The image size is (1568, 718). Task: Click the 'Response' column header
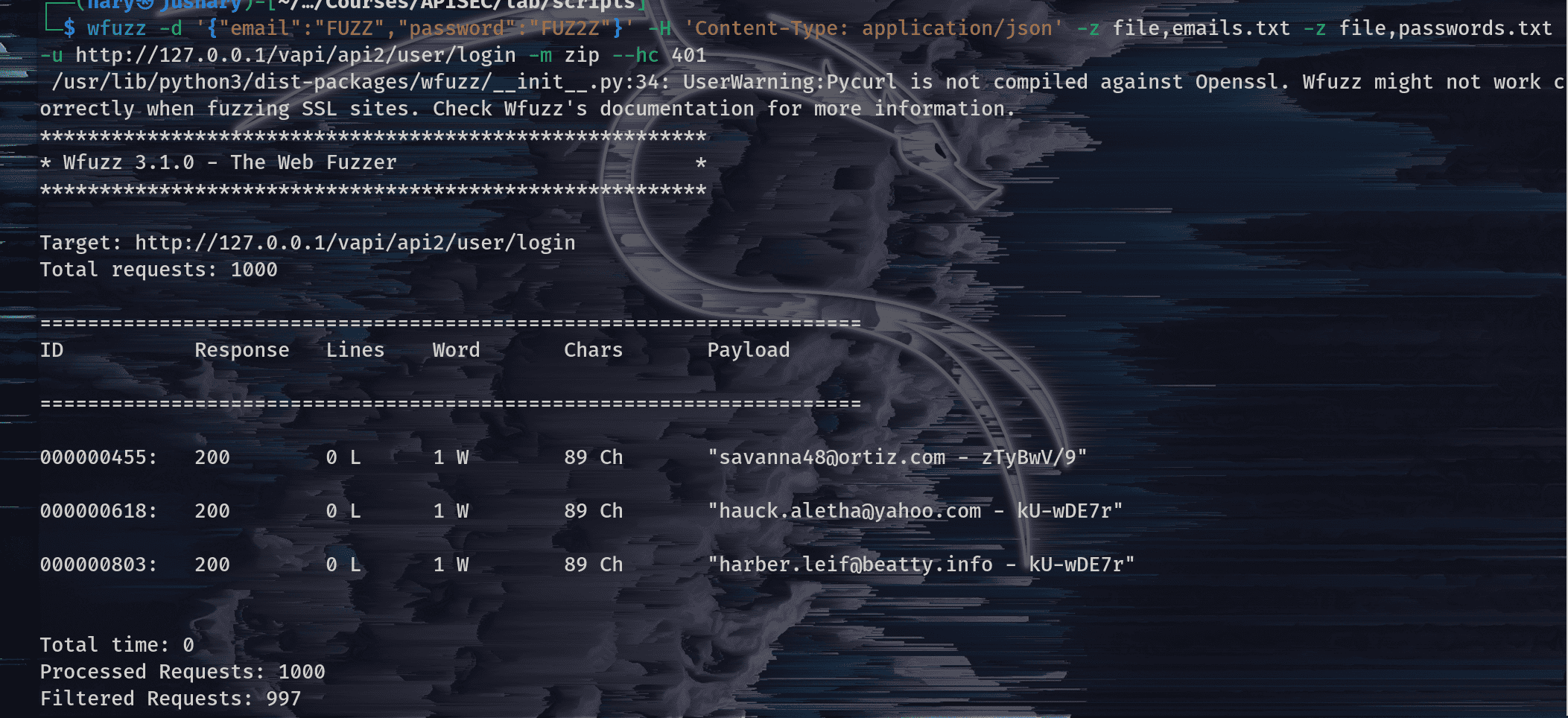click(x=242, y=350)
